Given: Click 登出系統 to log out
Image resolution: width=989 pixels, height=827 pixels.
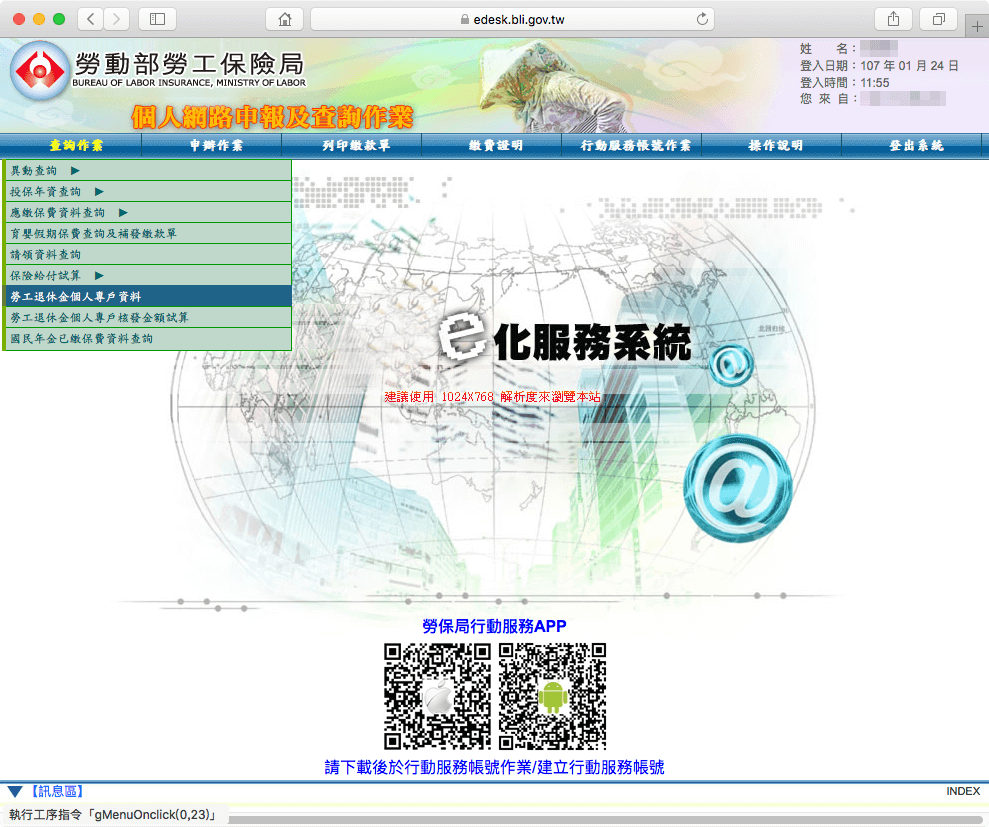Looking at the screenshot, I should pyautogui.click(x=915, y=146).
